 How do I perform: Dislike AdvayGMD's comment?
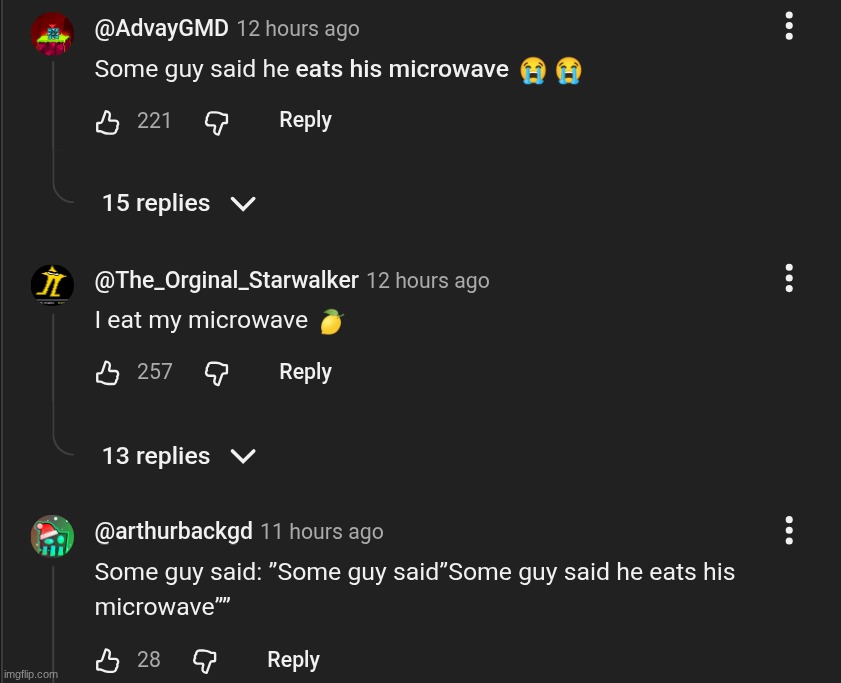tap(216, 123)
